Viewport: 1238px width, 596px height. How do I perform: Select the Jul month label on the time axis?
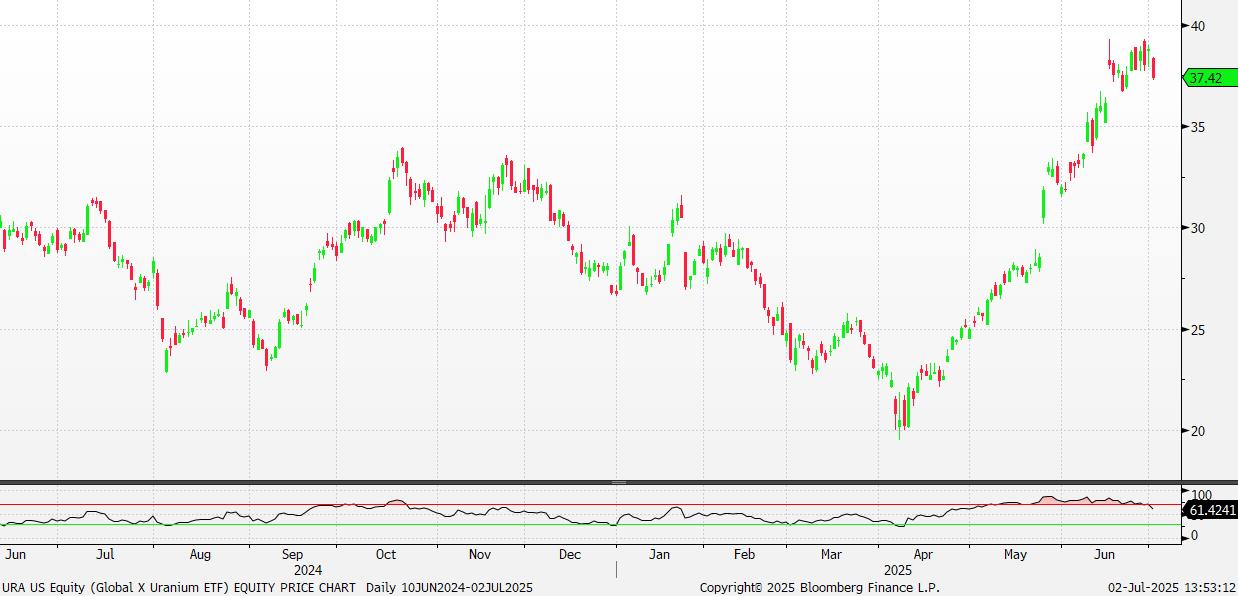pos(105,554)
